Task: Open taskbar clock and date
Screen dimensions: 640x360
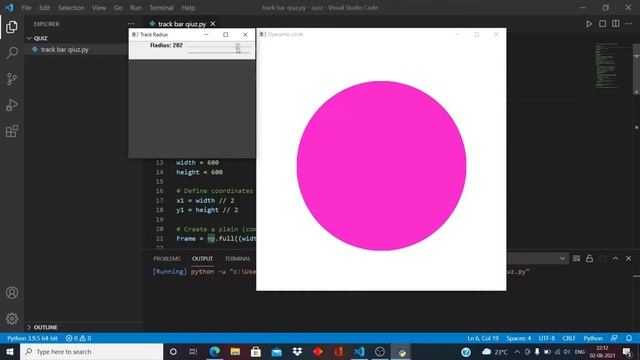Action: click(x=602, y=351)
